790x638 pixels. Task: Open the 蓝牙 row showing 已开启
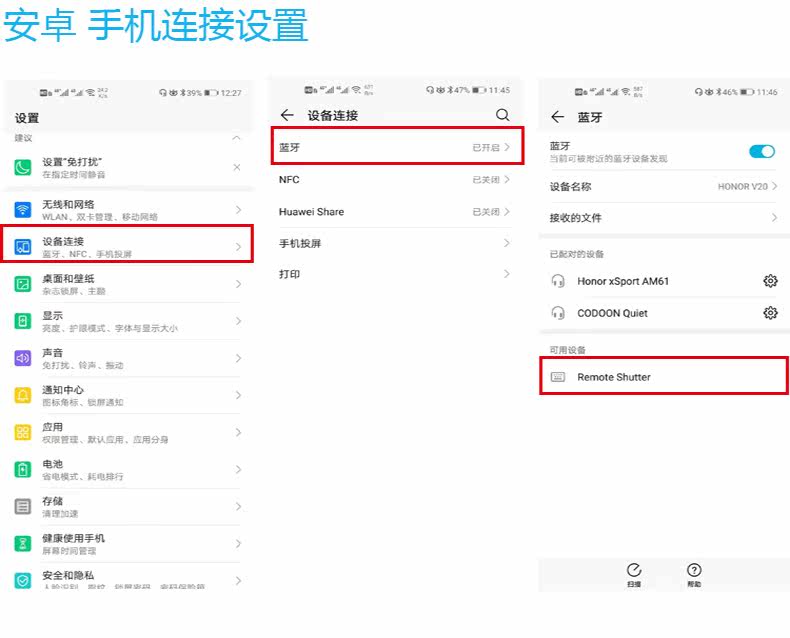[x=398, y=146]
